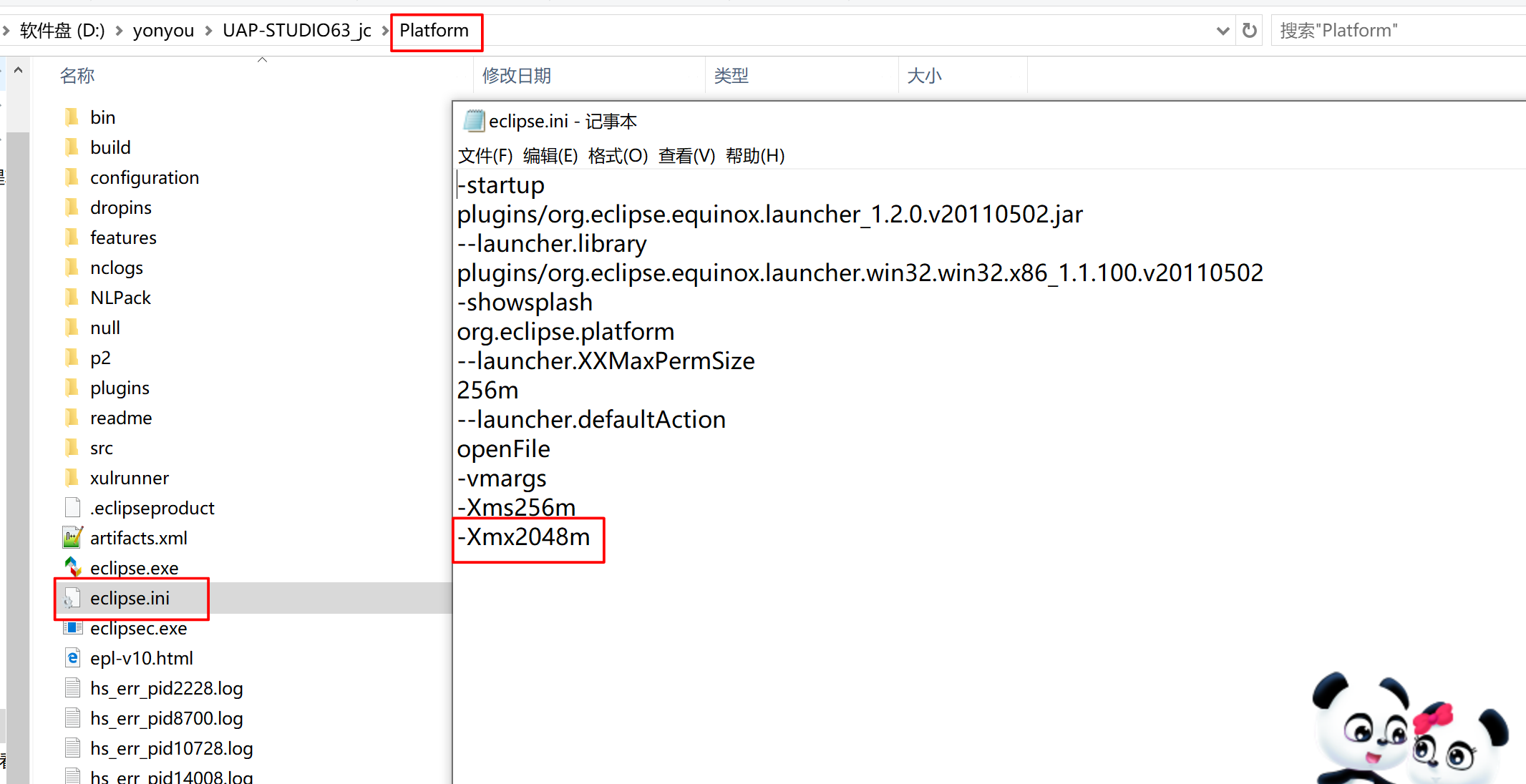Expand chevron after yonyou breadcrumb

(x=208, y=31)
